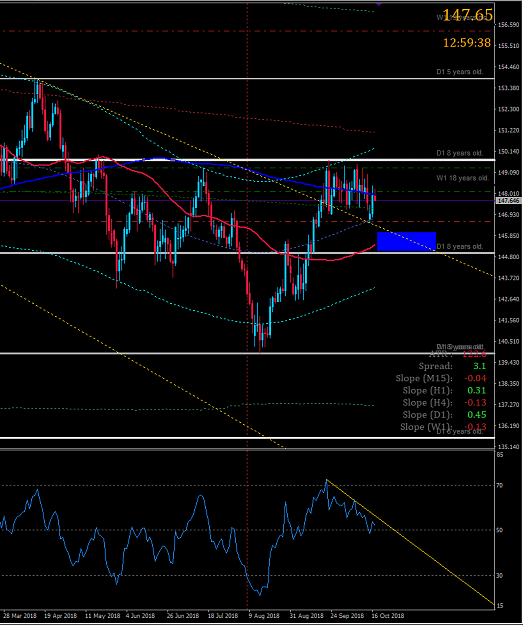Click the 4 Jun 2018 date label
The image size is (523, 625).
[140, 616]
